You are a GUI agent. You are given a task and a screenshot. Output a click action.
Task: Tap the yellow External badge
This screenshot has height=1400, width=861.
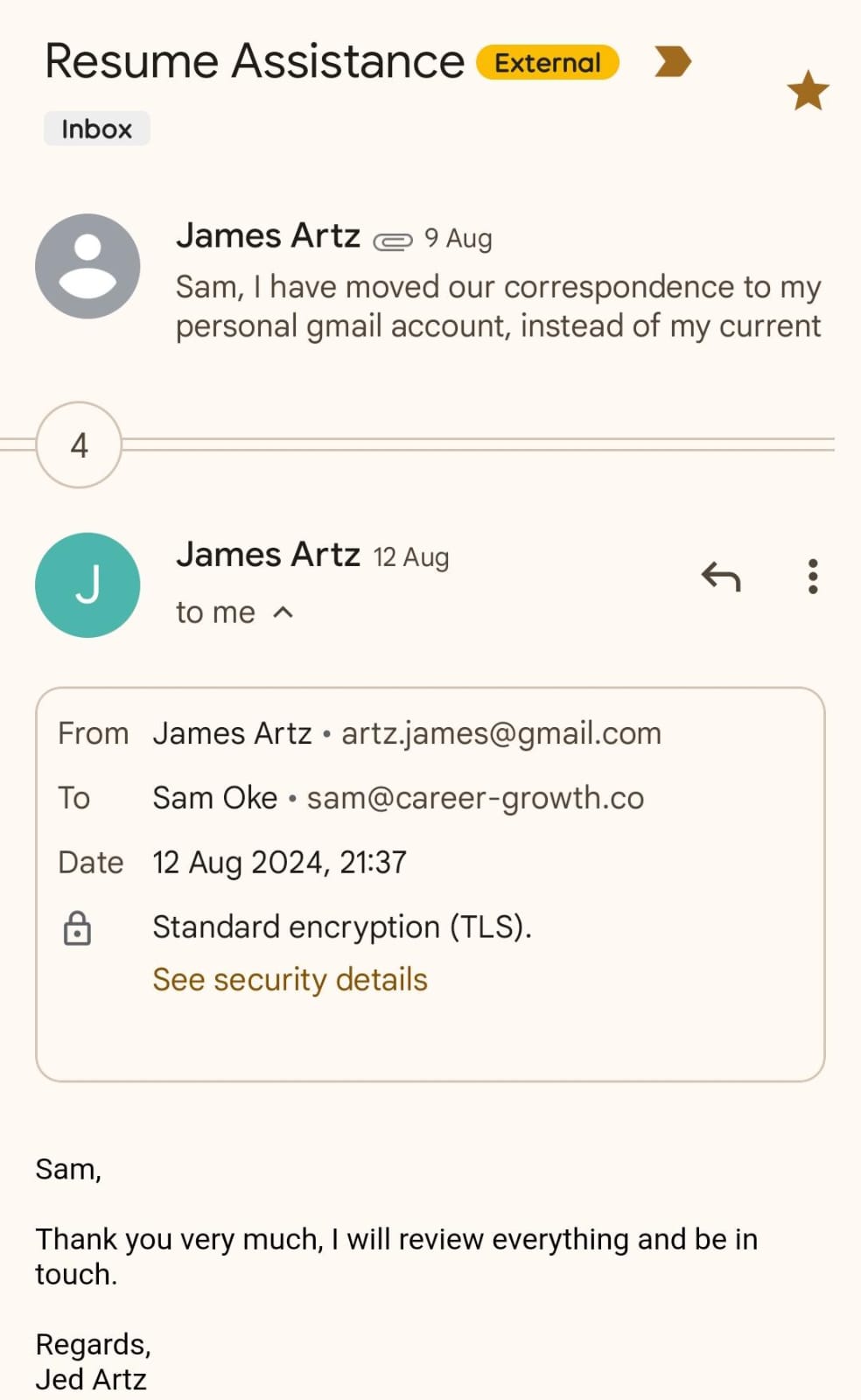click(548, 63)
